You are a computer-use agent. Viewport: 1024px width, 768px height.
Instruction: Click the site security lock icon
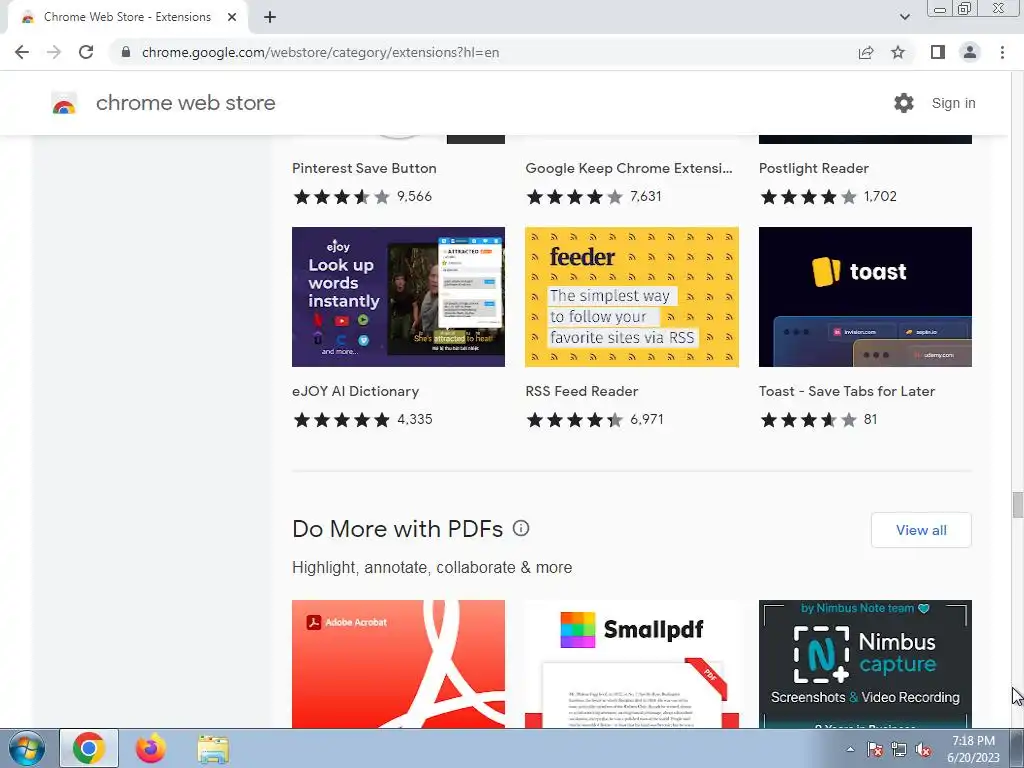pos(126,52)
